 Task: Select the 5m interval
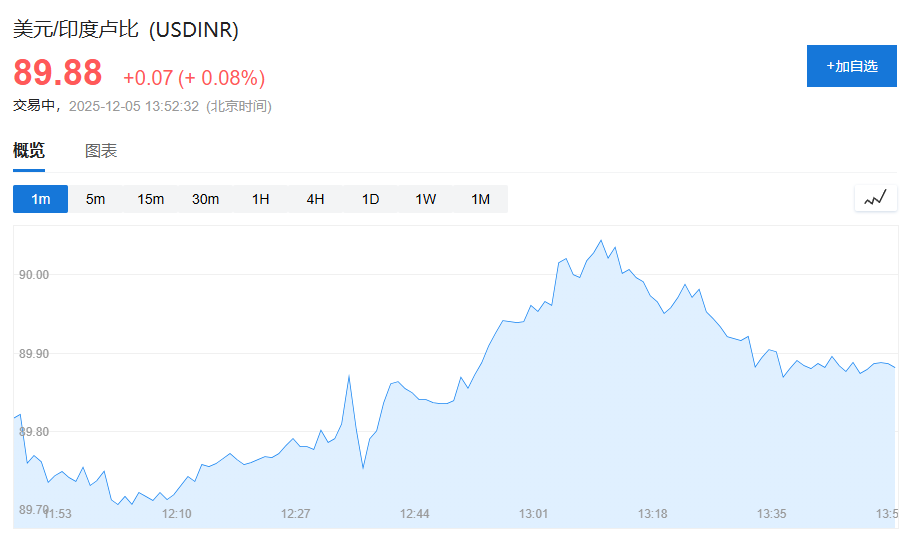click(95, 199)
